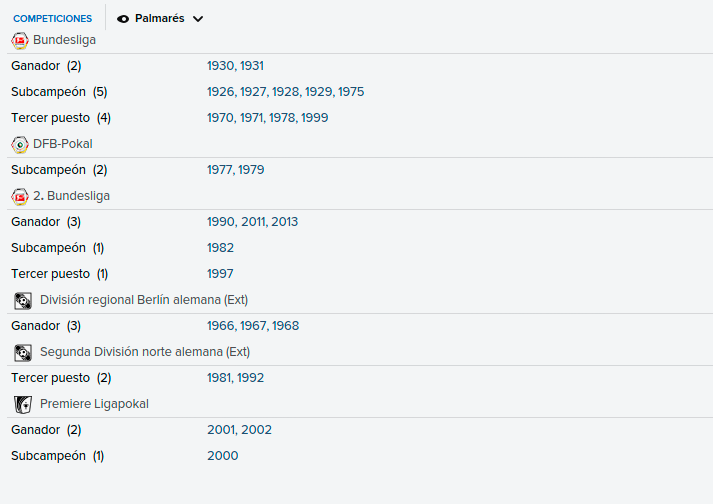This screenshot has height=504, width=713.
Task: Switch to the COMPETICIONES tab
Action: (52, 19)
